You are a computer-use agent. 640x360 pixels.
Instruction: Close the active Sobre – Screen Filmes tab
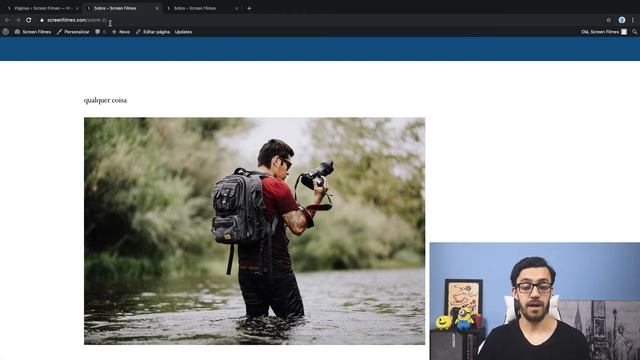(157, 8)
